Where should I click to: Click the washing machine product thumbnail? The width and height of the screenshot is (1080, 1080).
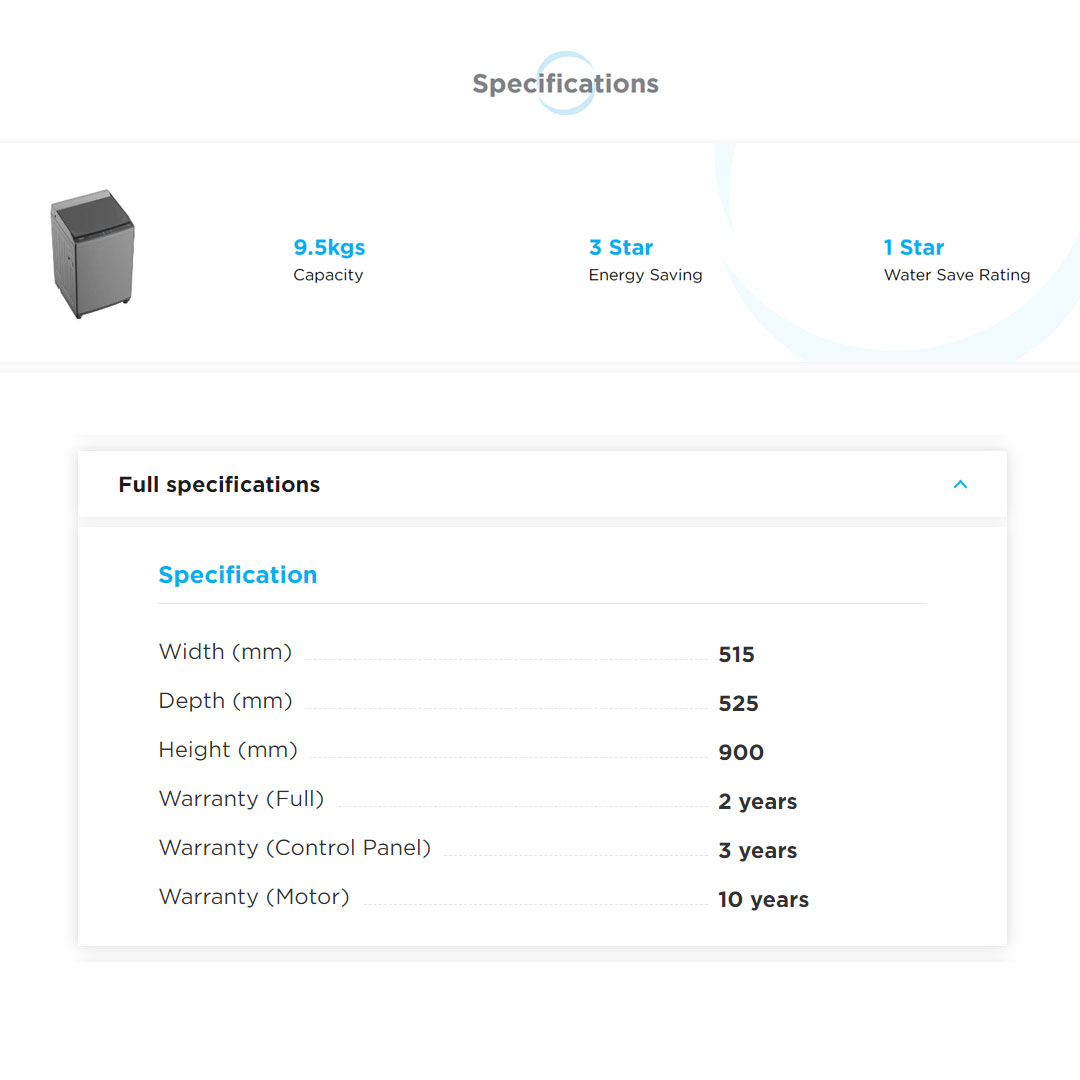[x=92, y=253]
